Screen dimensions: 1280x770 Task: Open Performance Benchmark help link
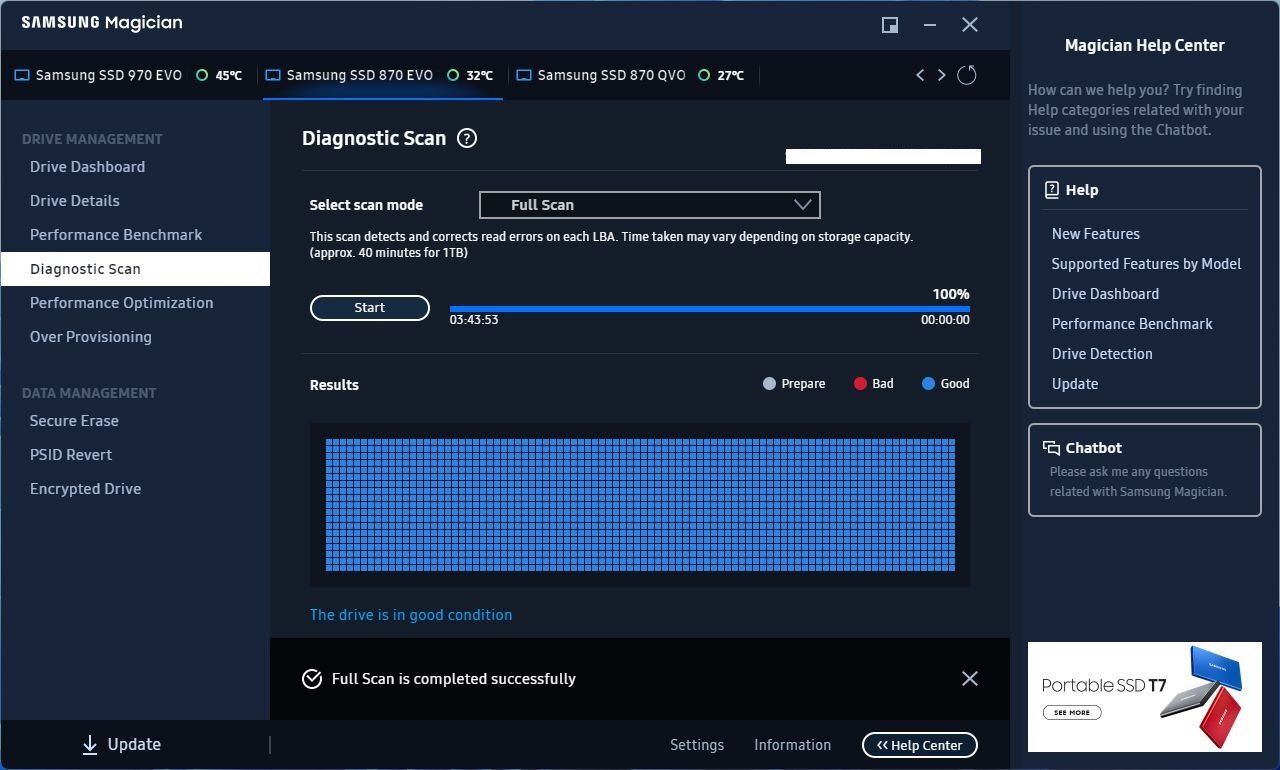(x=1132, y=324)
